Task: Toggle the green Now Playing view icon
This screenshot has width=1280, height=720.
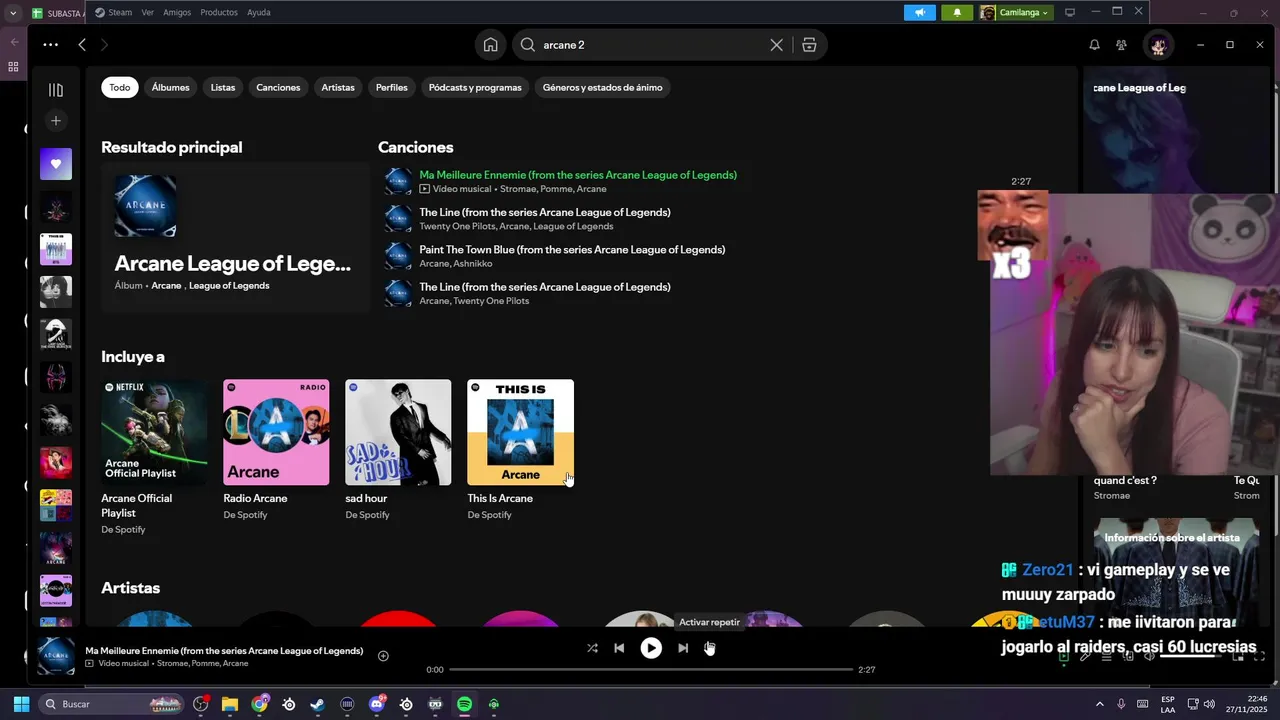Action: point(1064,656)
